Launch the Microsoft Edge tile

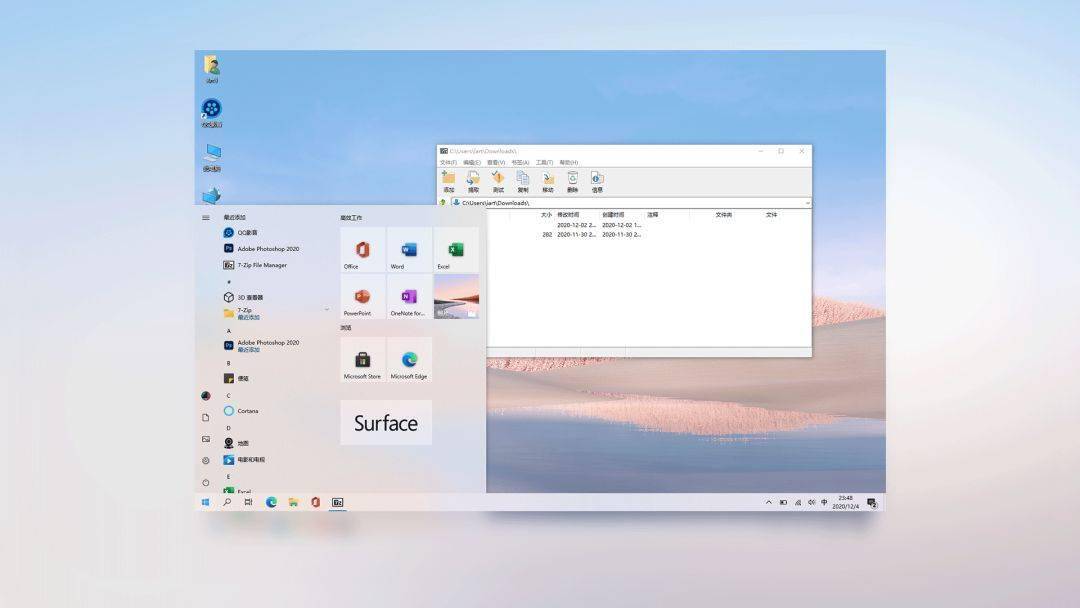coord(409,359)
